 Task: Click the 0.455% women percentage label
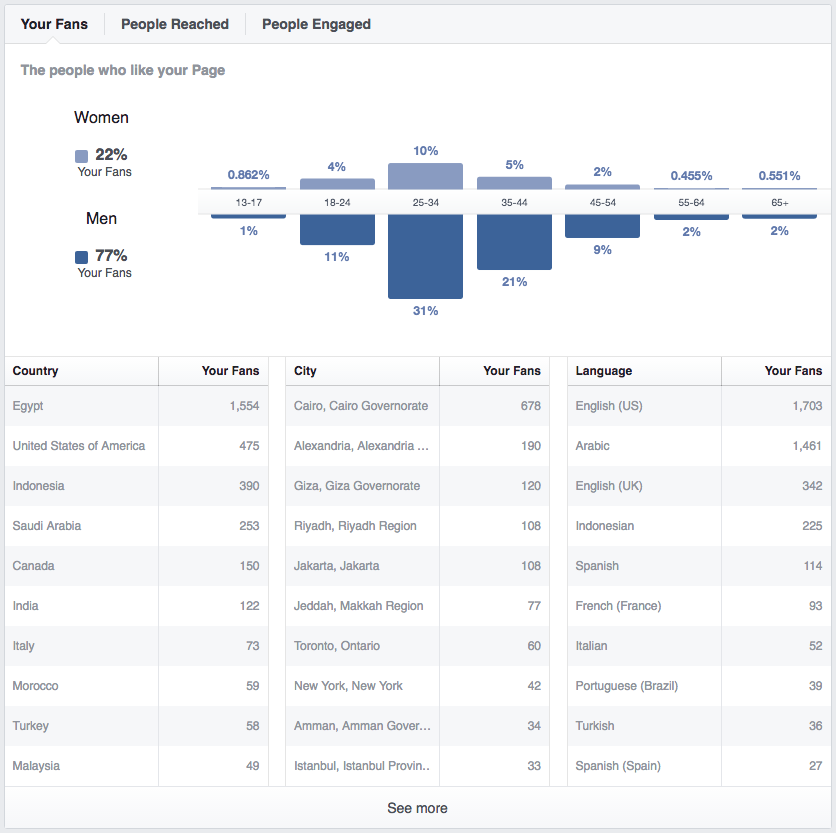click(x=691, y=175)
